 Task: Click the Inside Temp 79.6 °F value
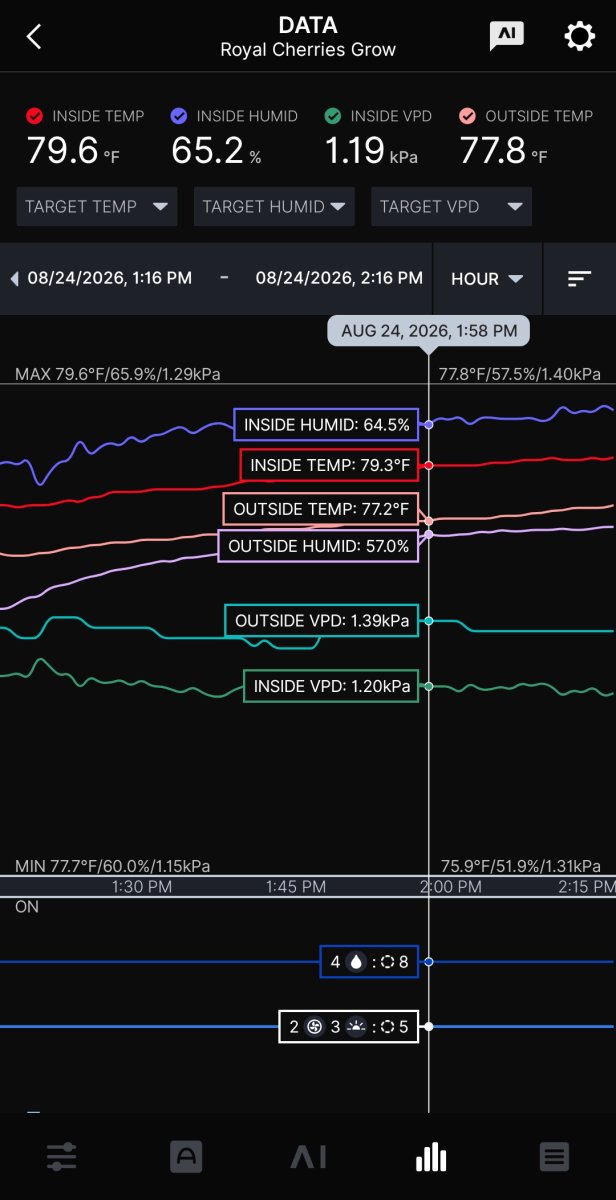pyautogui.click(x=73, y=152)
